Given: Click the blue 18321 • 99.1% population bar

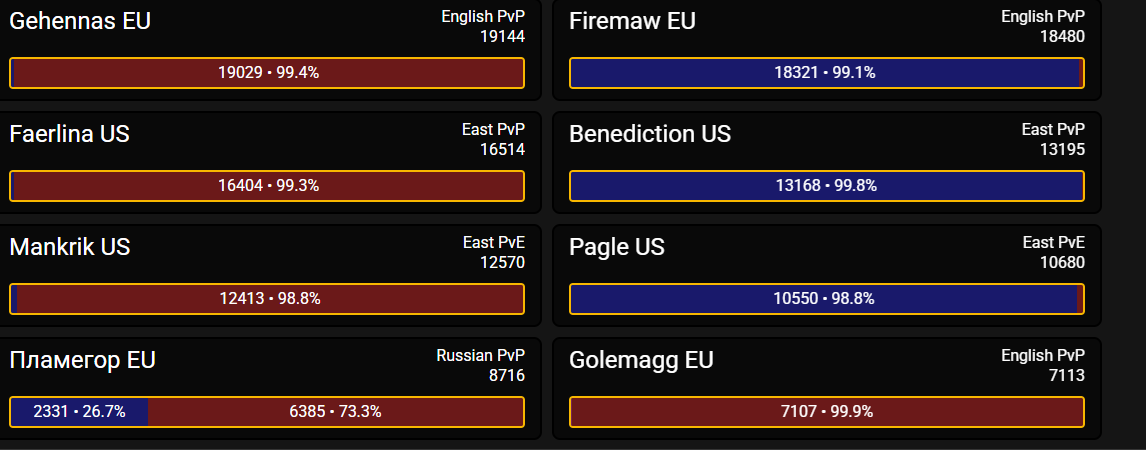Looking at the screenshot, I should pyautogui.click(x=826, y=73).
